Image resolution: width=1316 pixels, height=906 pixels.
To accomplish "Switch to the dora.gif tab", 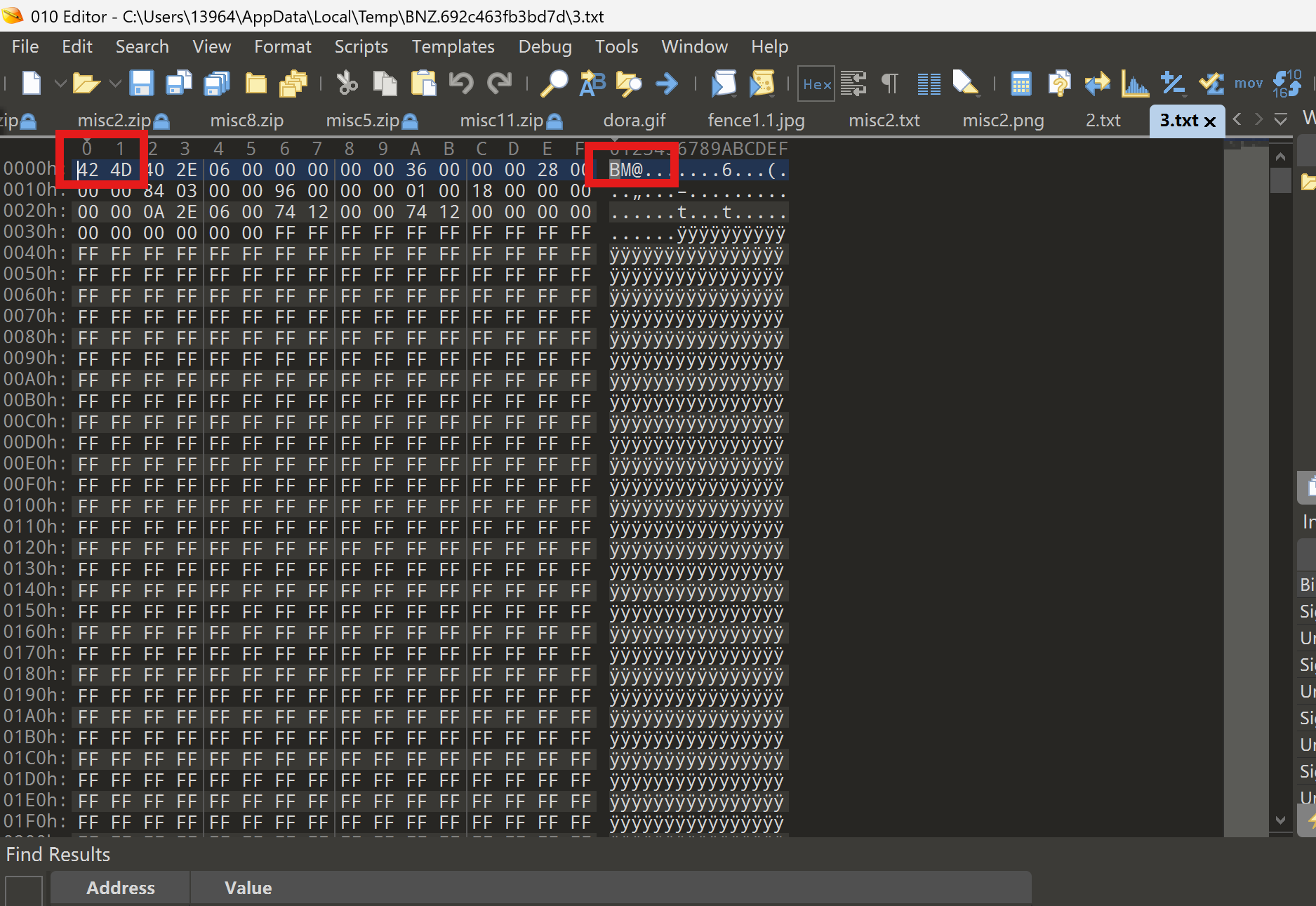I will (x=634, y=121).
